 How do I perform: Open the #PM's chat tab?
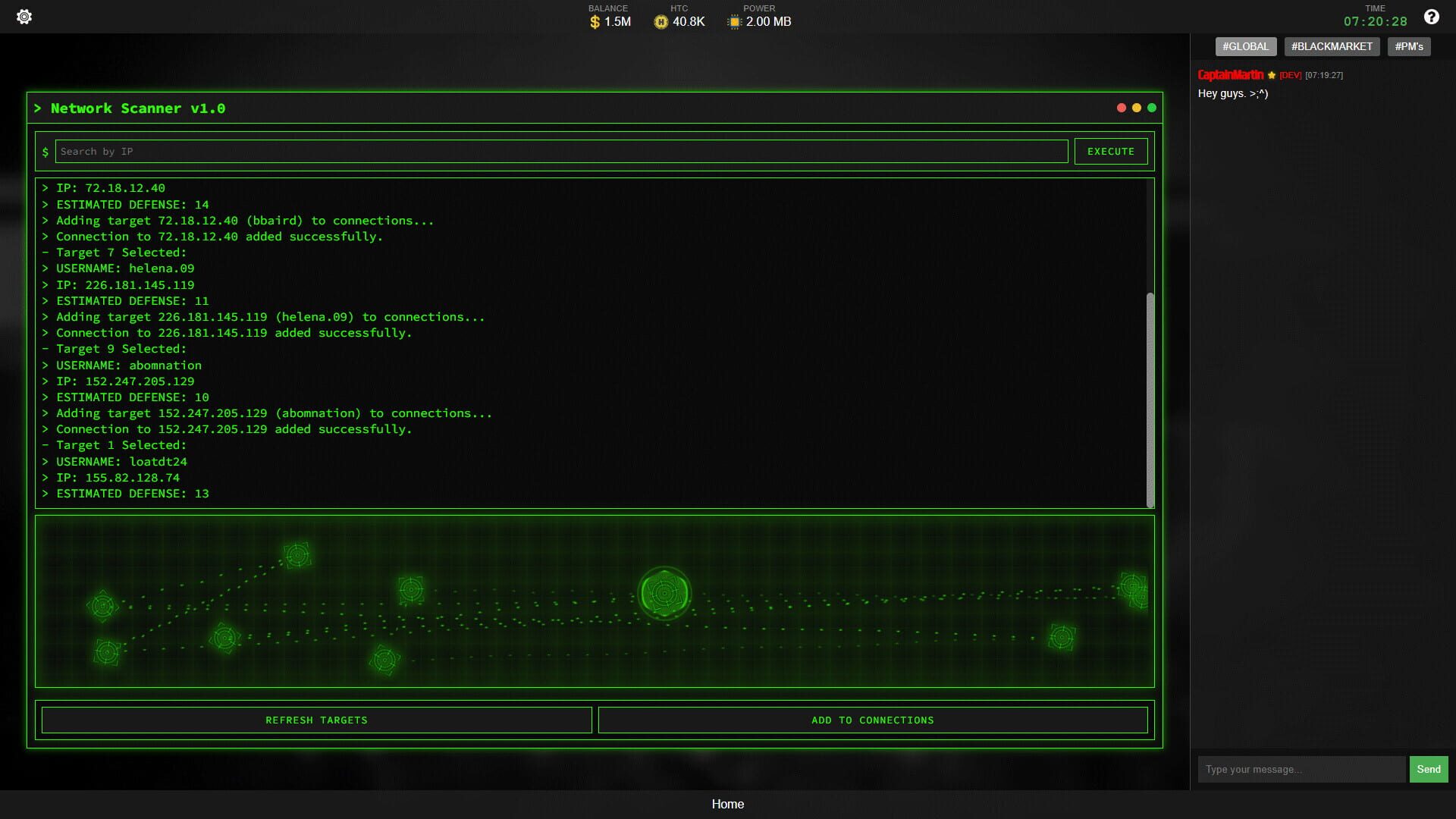pos(1410,46)
